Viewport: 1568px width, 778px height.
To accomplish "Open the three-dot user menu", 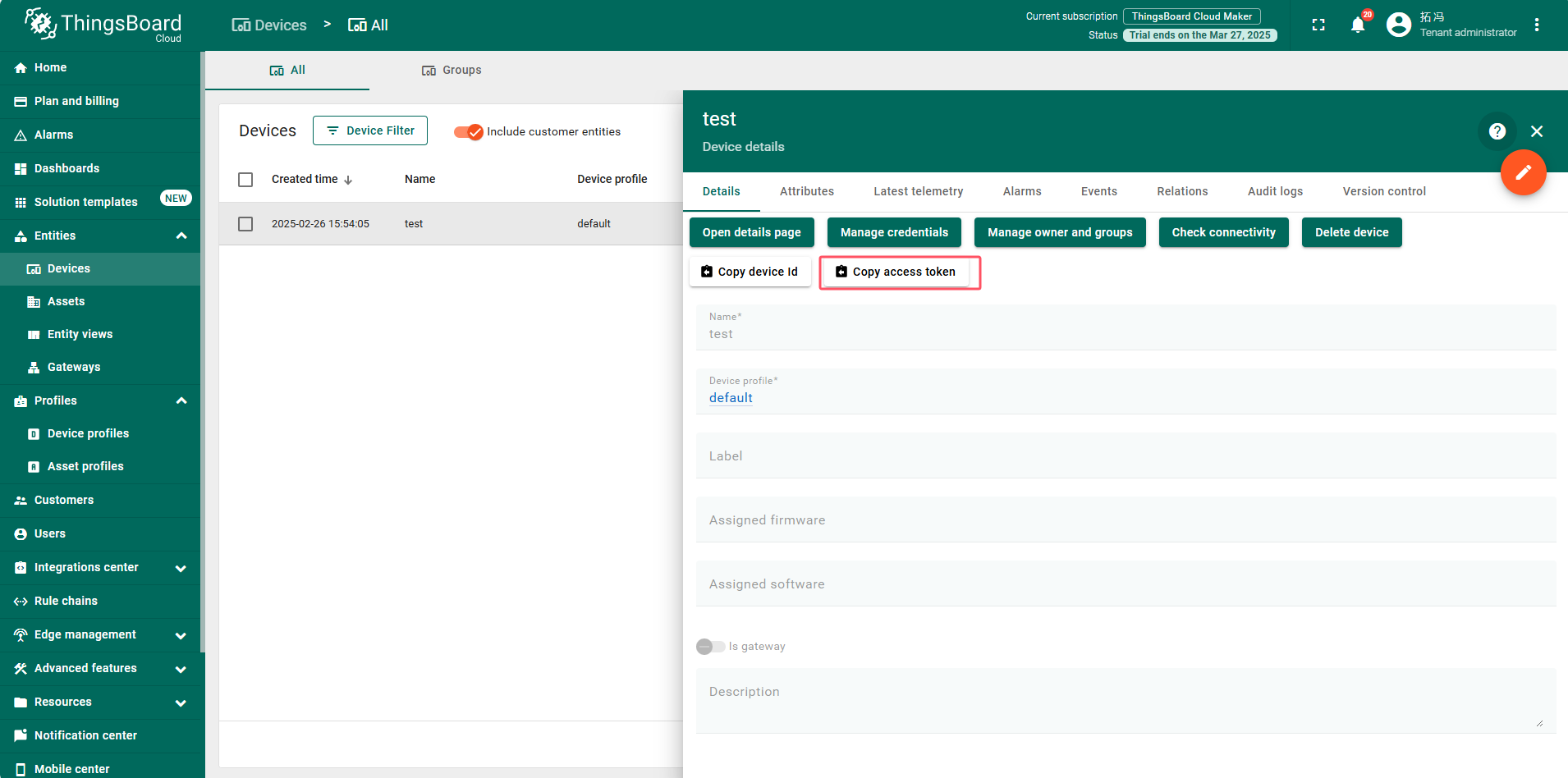I will point(1537,25).
